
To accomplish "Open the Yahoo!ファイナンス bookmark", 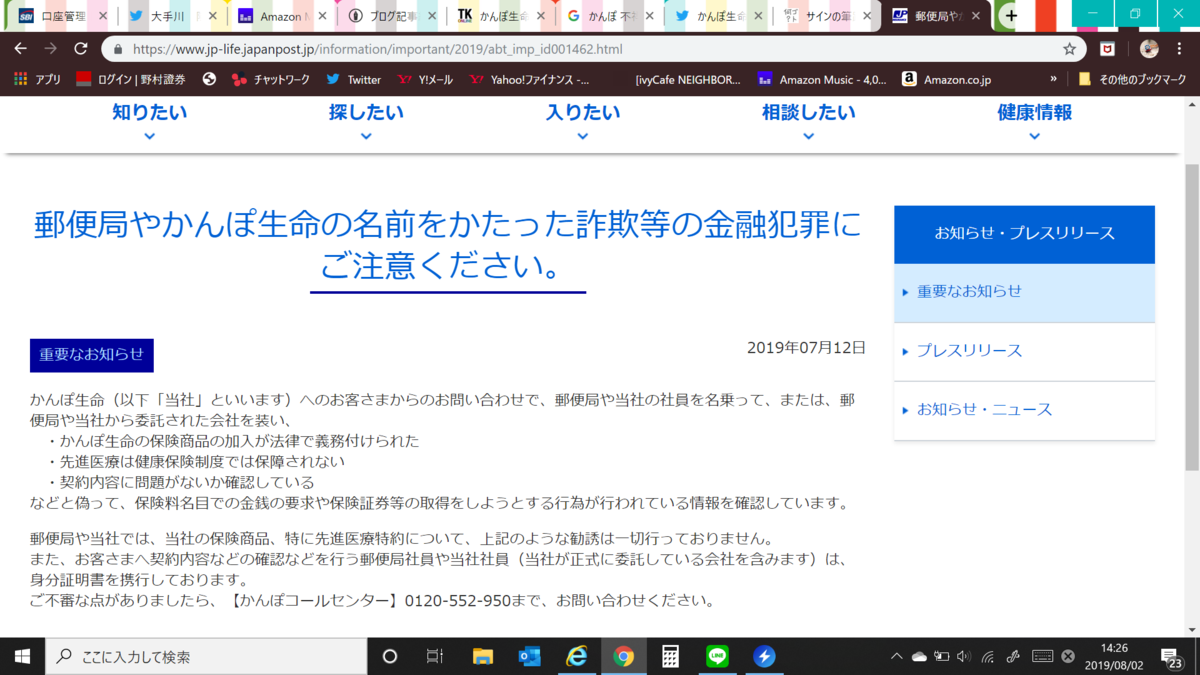I will tap(529, 79).
